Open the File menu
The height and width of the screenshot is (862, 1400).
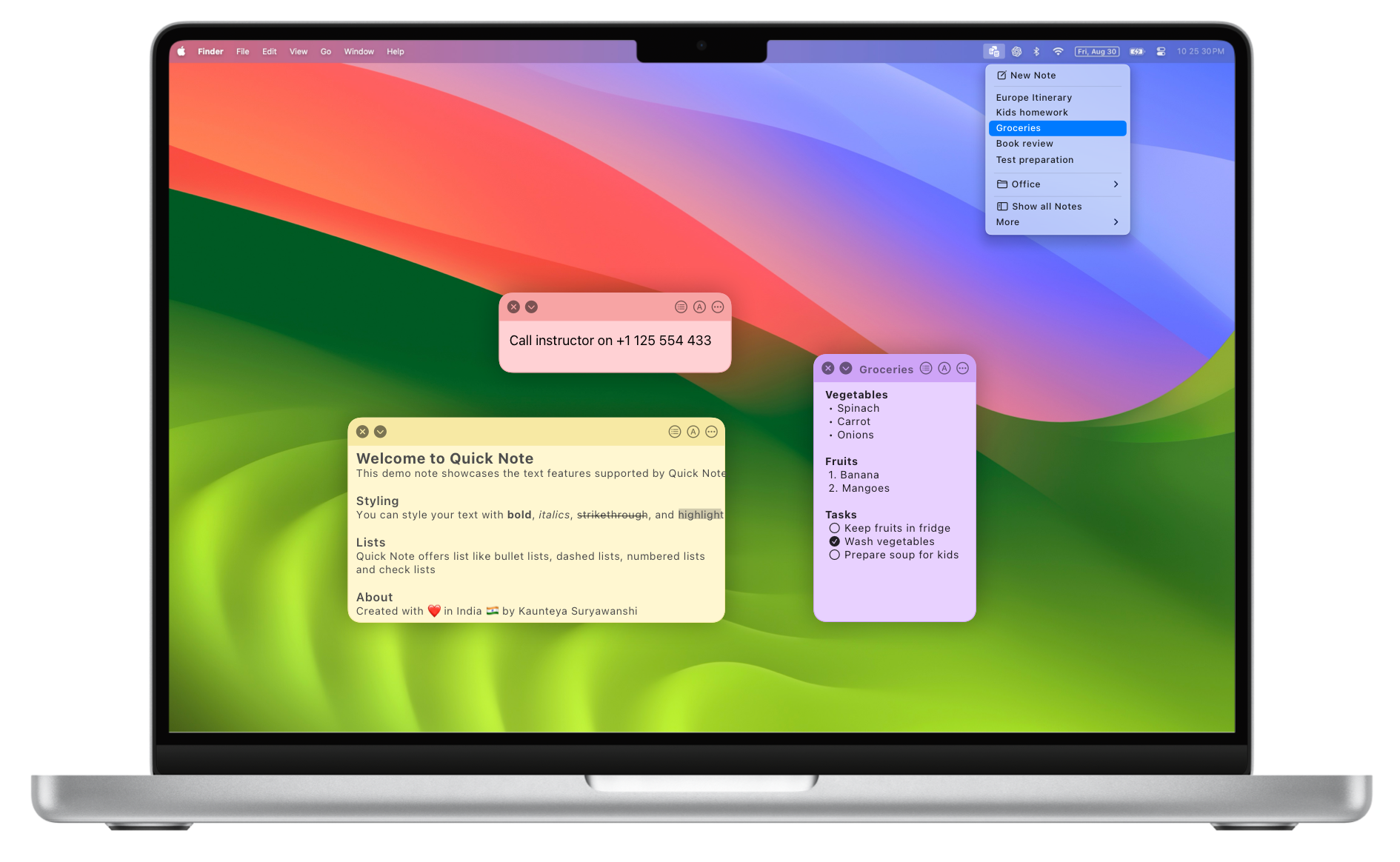click(242, 52)
